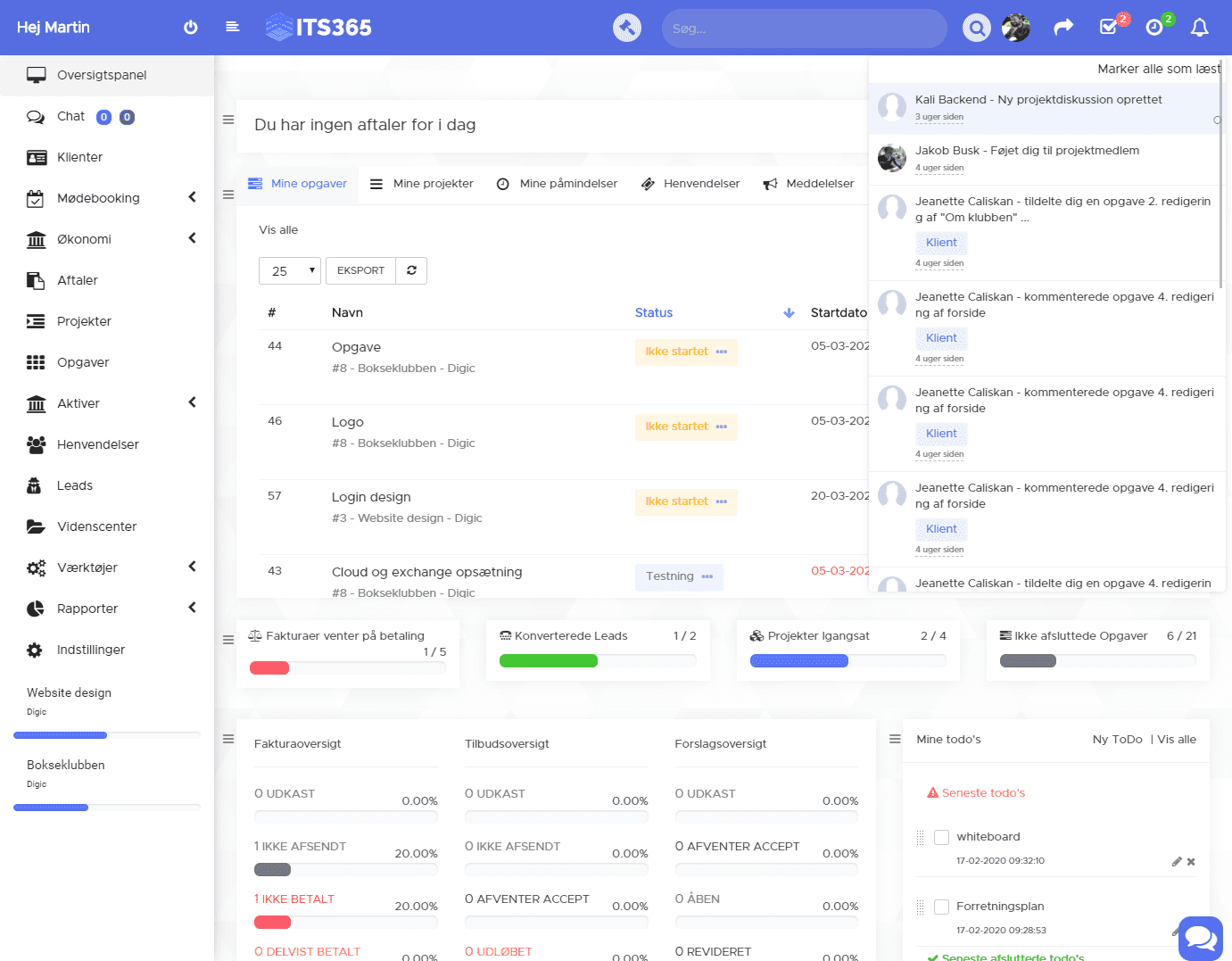Select Klienter in the sidebar
Screen dimensions: 1232x961
(81, 157)
